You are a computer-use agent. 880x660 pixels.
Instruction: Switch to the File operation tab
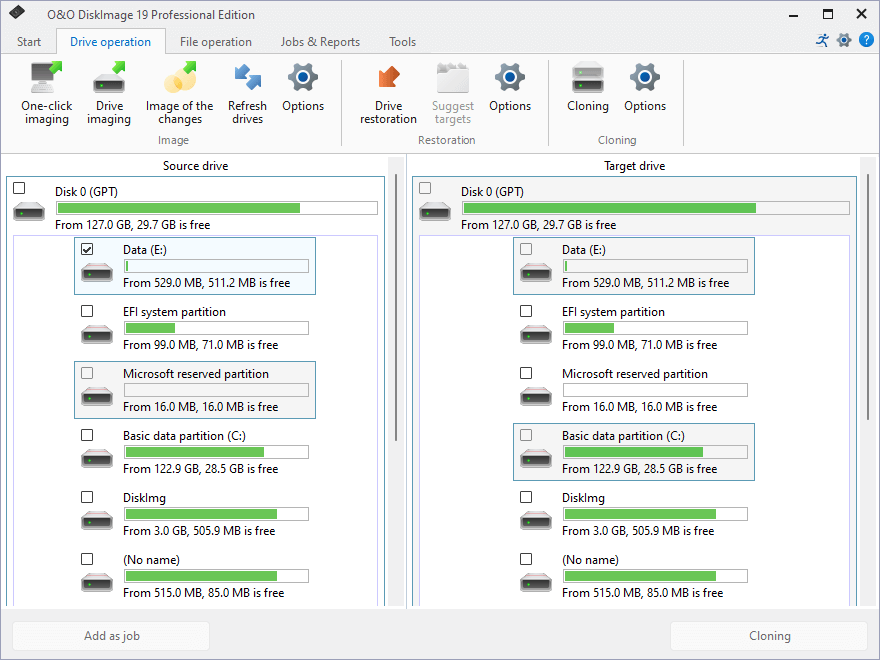(x=217, y=42)
